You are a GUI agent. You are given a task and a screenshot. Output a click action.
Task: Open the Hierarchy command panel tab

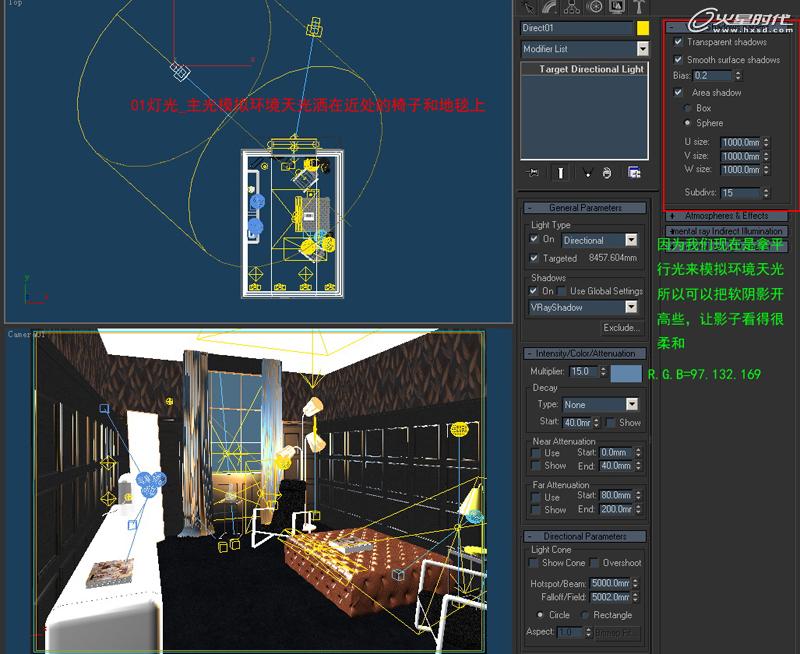tap(572, 7)
